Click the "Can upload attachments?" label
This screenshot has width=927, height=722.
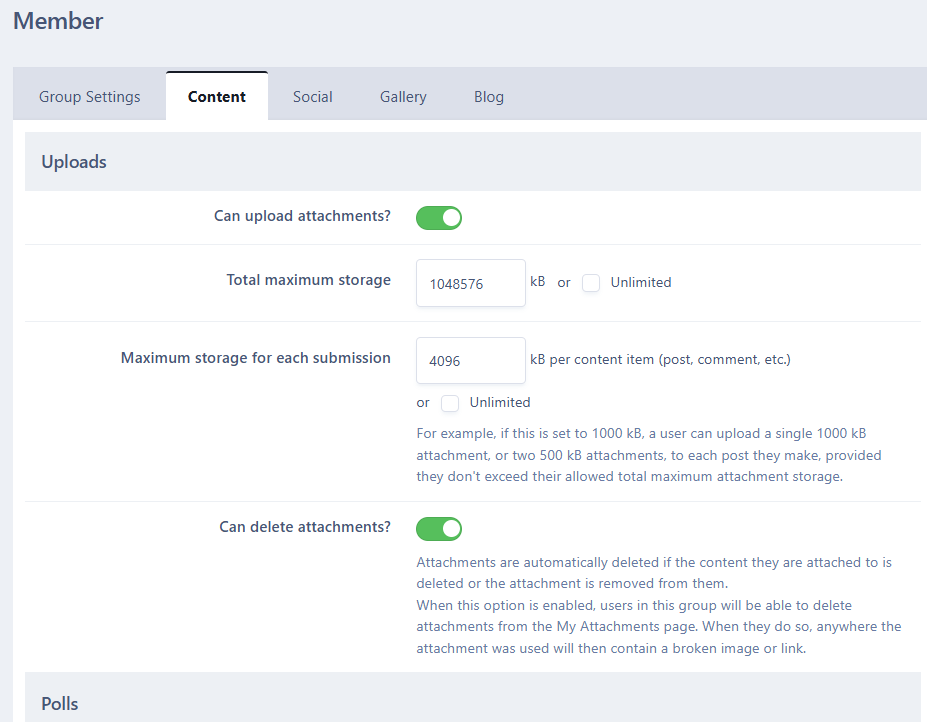(x=302, y=216)
